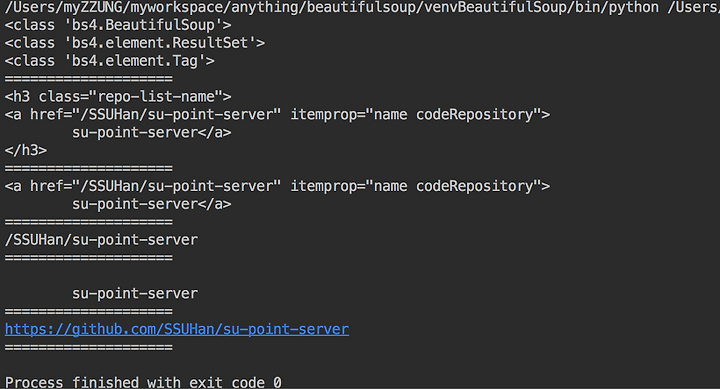Click 'Process finished with exit code 0'
This screenshot has width=720, height=389.
(x=143, y=382)
